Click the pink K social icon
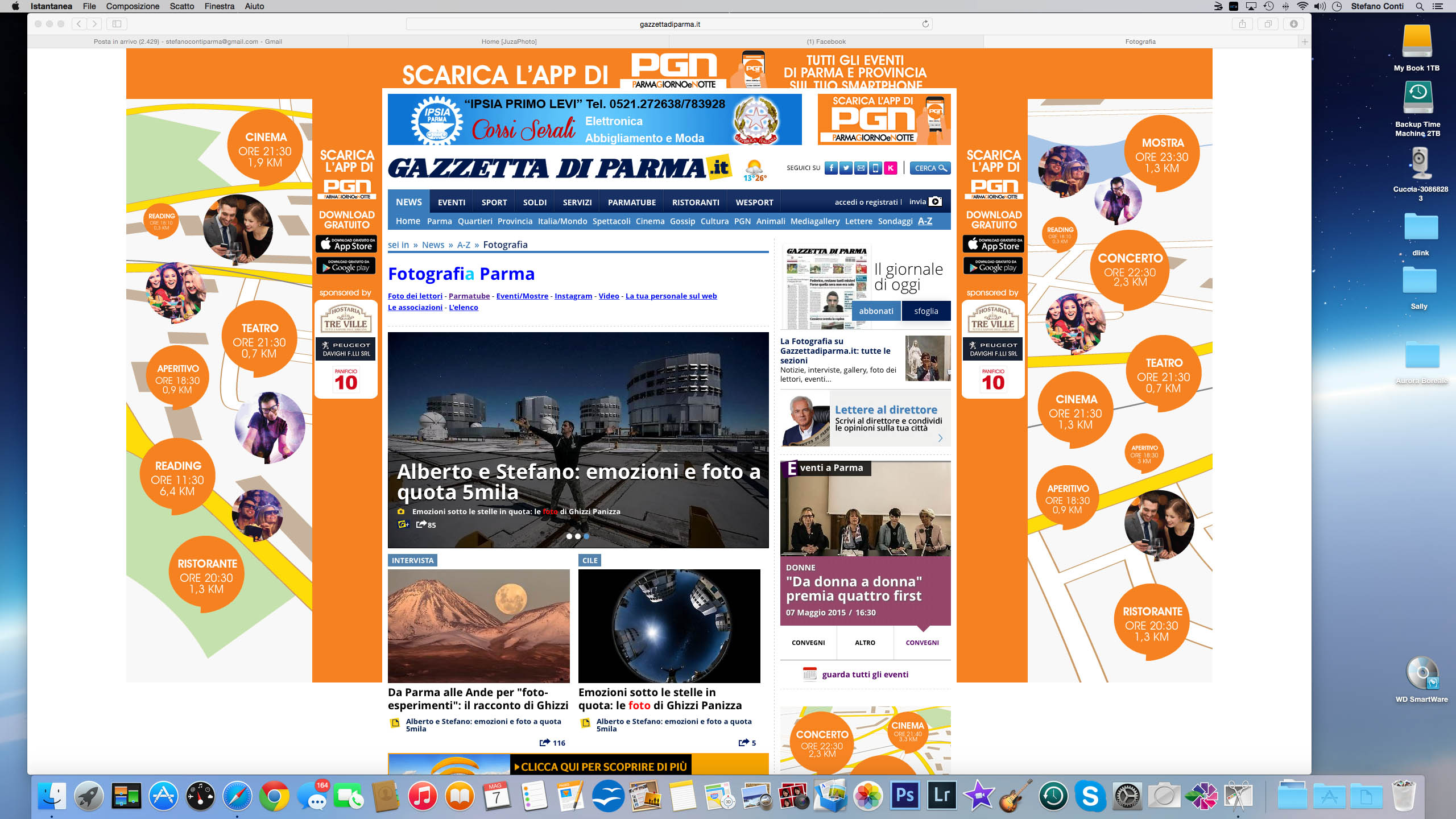 (x=891, y=168)
